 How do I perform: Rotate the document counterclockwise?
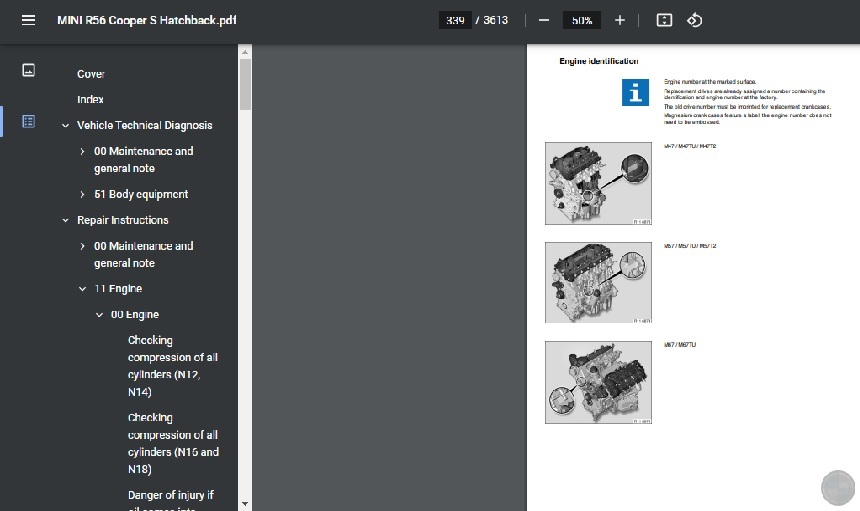(694, 20)
